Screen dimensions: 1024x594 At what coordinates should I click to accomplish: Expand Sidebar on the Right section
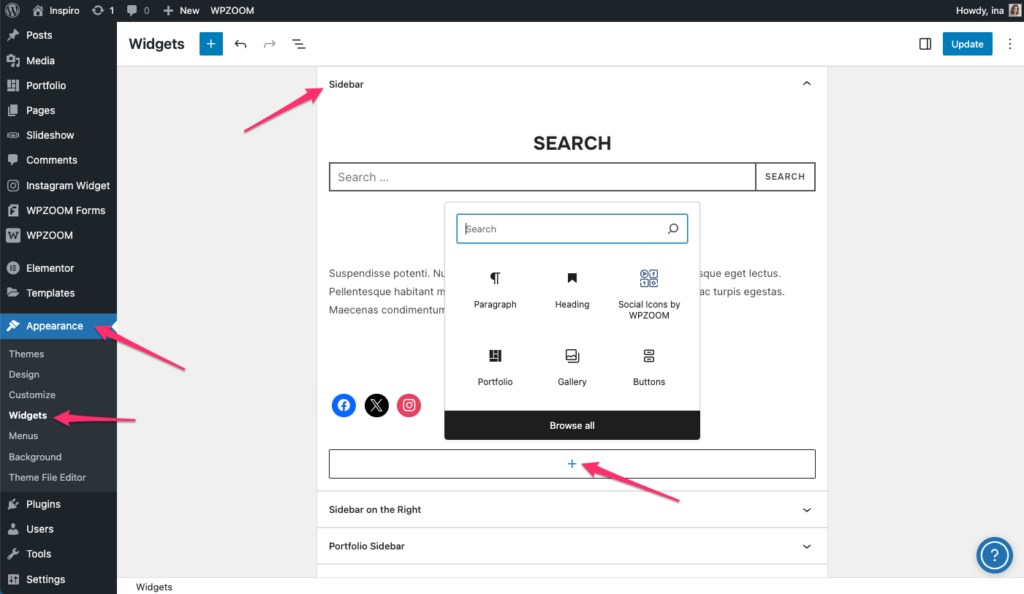[807, 510]
